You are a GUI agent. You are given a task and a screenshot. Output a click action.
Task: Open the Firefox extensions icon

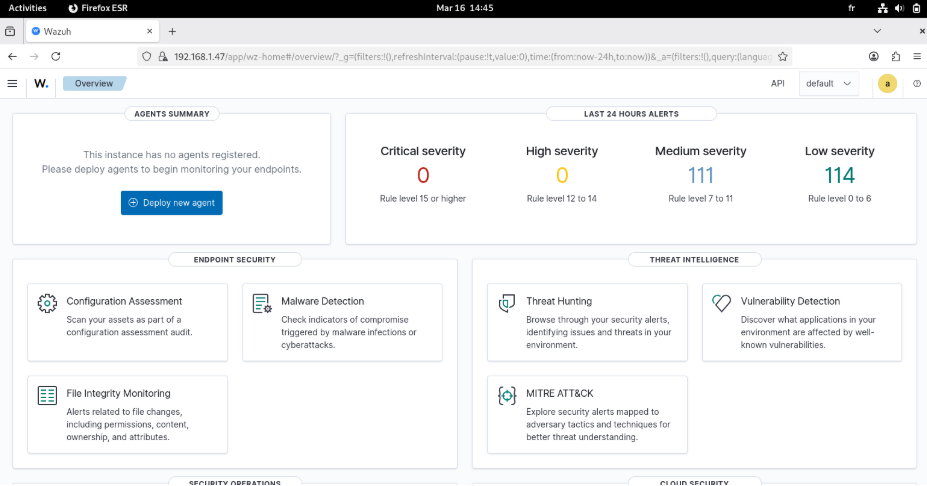[896, 56]
